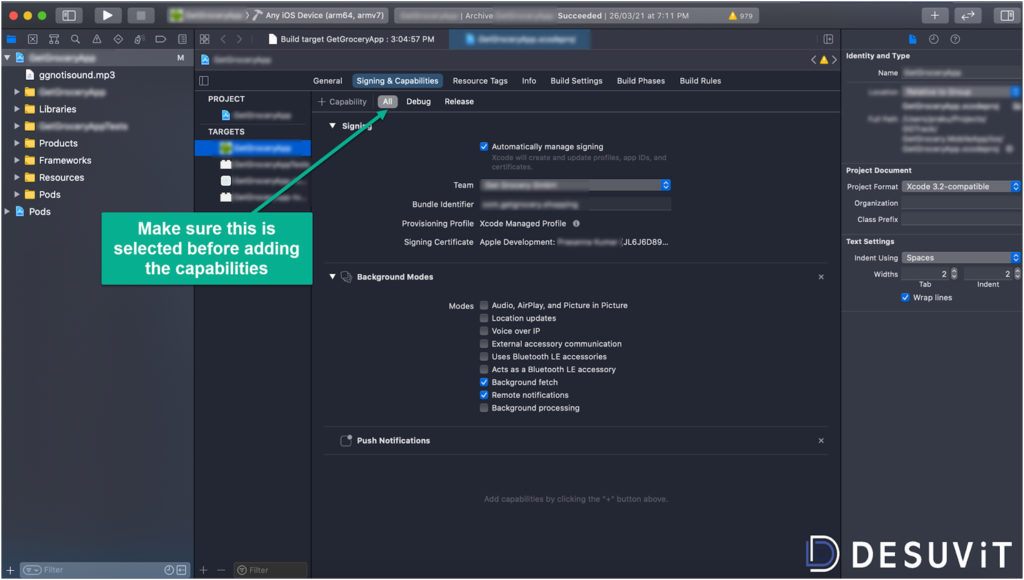Viewport: 1024px width, 580px height.
Task: Jump to the next issue arrow
Action: 834,60
